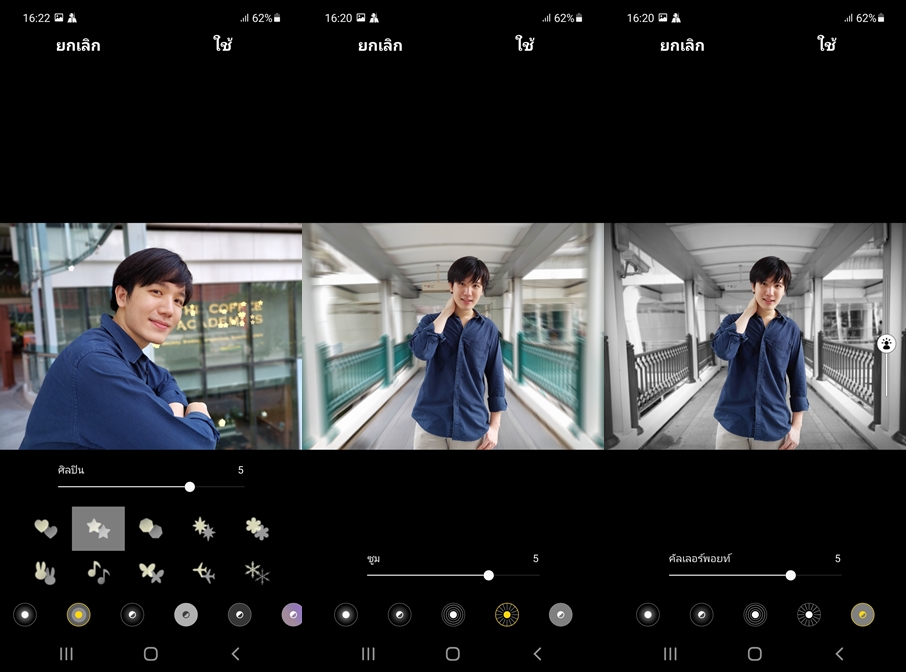Adjust the ซูม blur strength slider
Viewport: 906px width, 672px height.
coord(488,575)
